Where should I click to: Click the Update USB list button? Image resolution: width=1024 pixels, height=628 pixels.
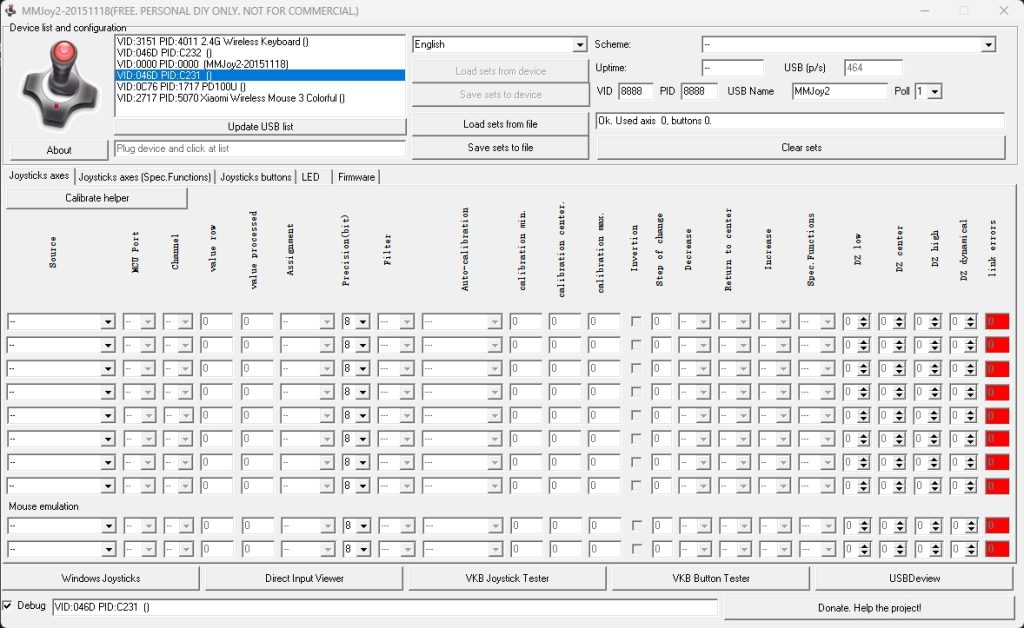point(260,127)
